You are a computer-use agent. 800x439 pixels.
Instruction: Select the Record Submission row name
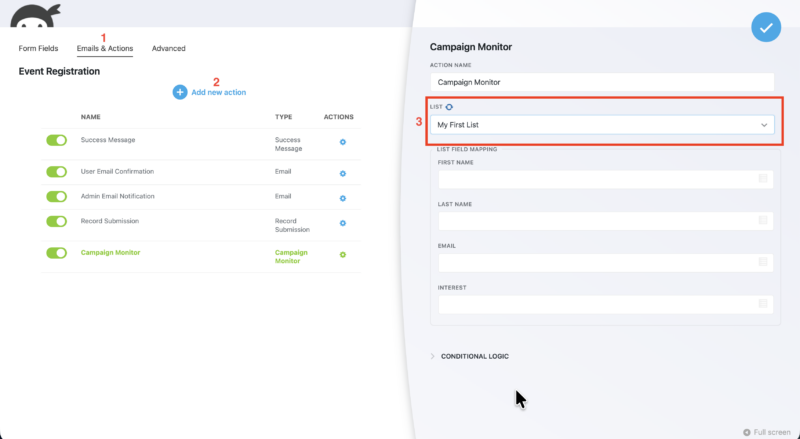110,221
